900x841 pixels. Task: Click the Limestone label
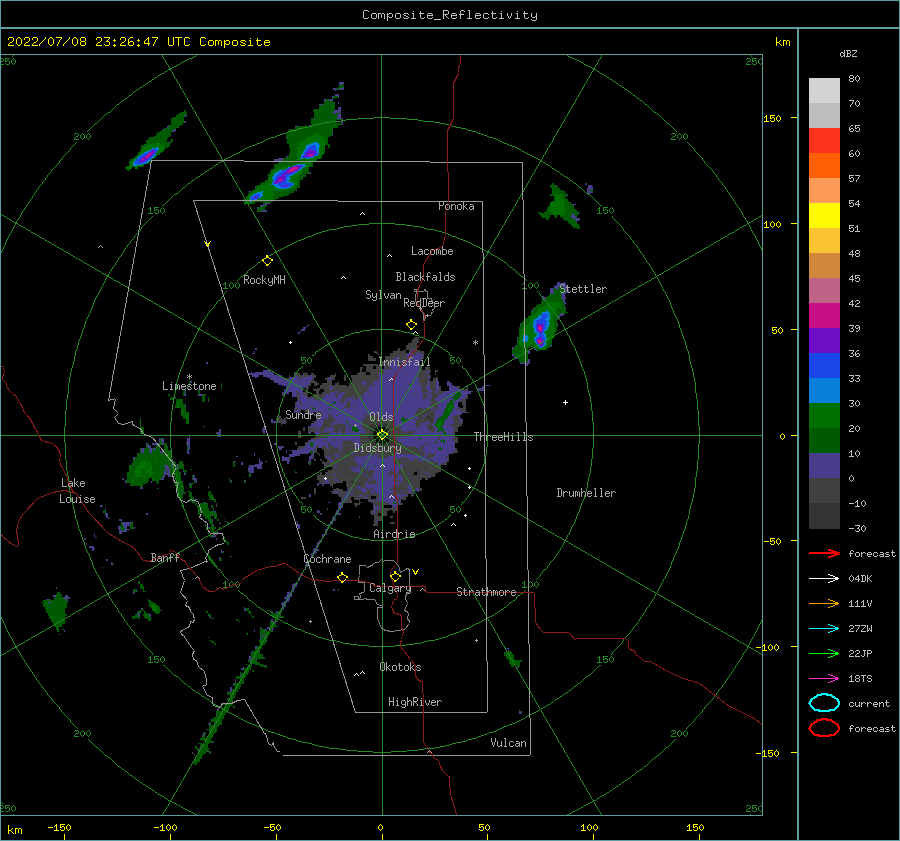[x=189, y=386]
